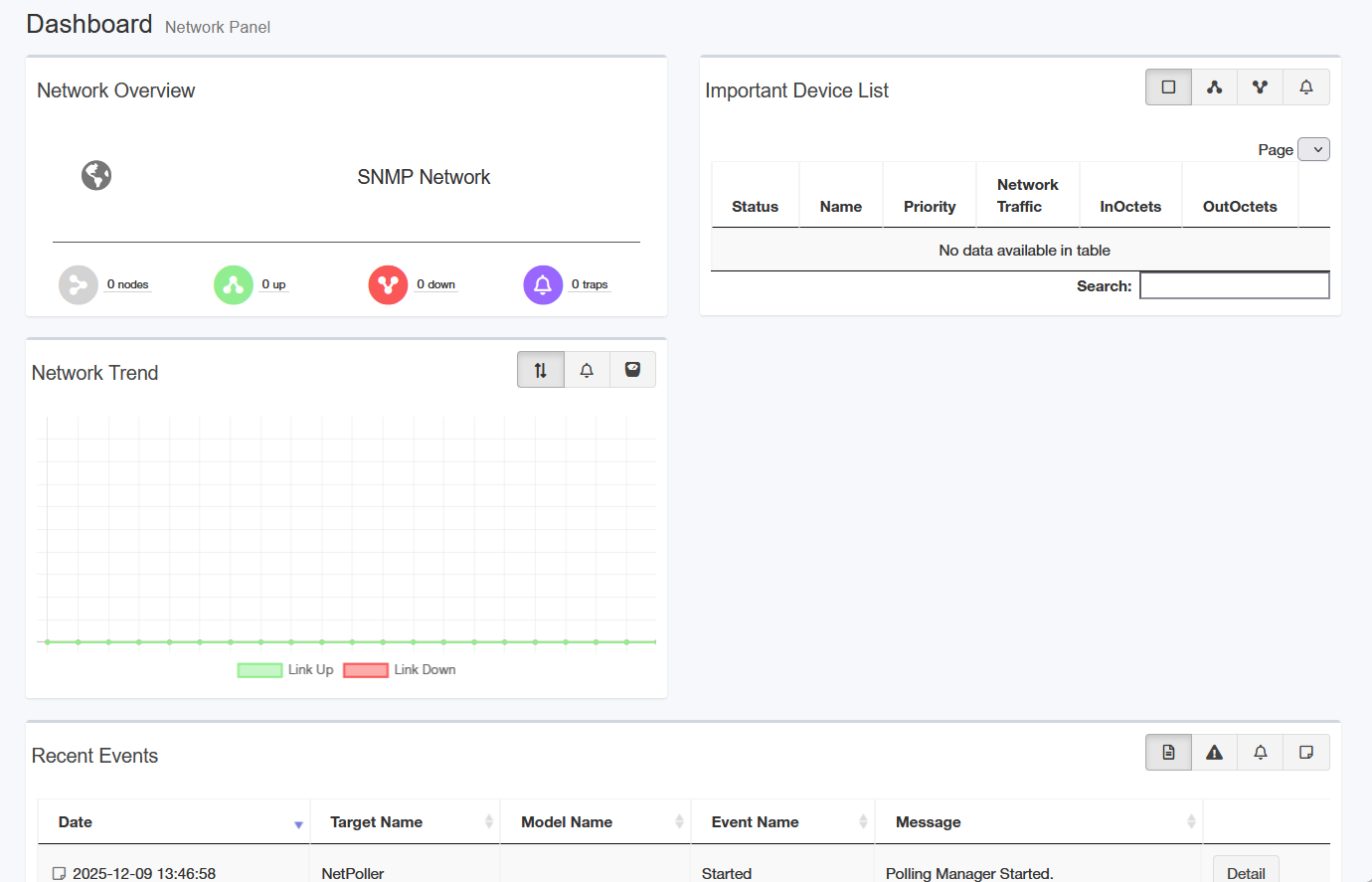
Task: Click the Dashboard page heading
Action: pos(89,24)
